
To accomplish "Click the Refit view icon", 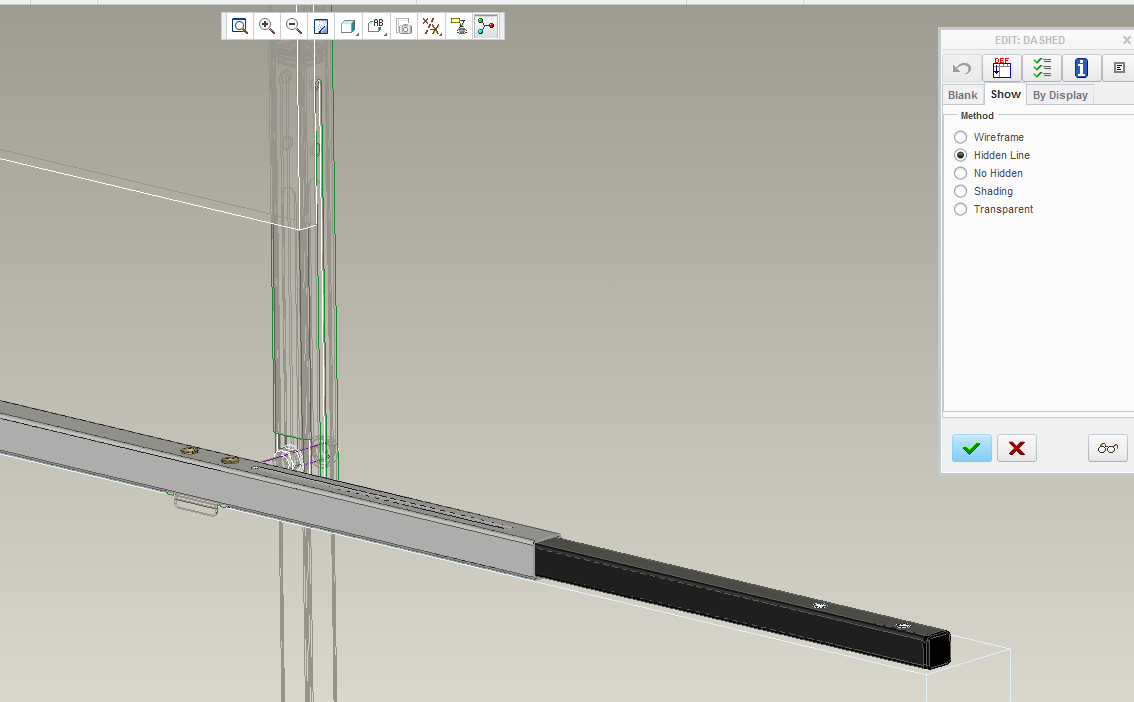I will coord(239,27).
